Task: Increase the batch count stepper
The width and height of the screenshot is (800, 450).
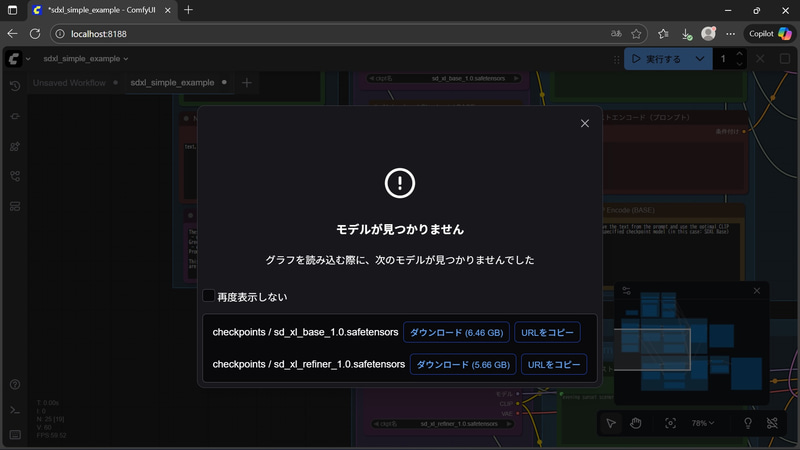Action: pyautogui.click(x=739, y=54)
